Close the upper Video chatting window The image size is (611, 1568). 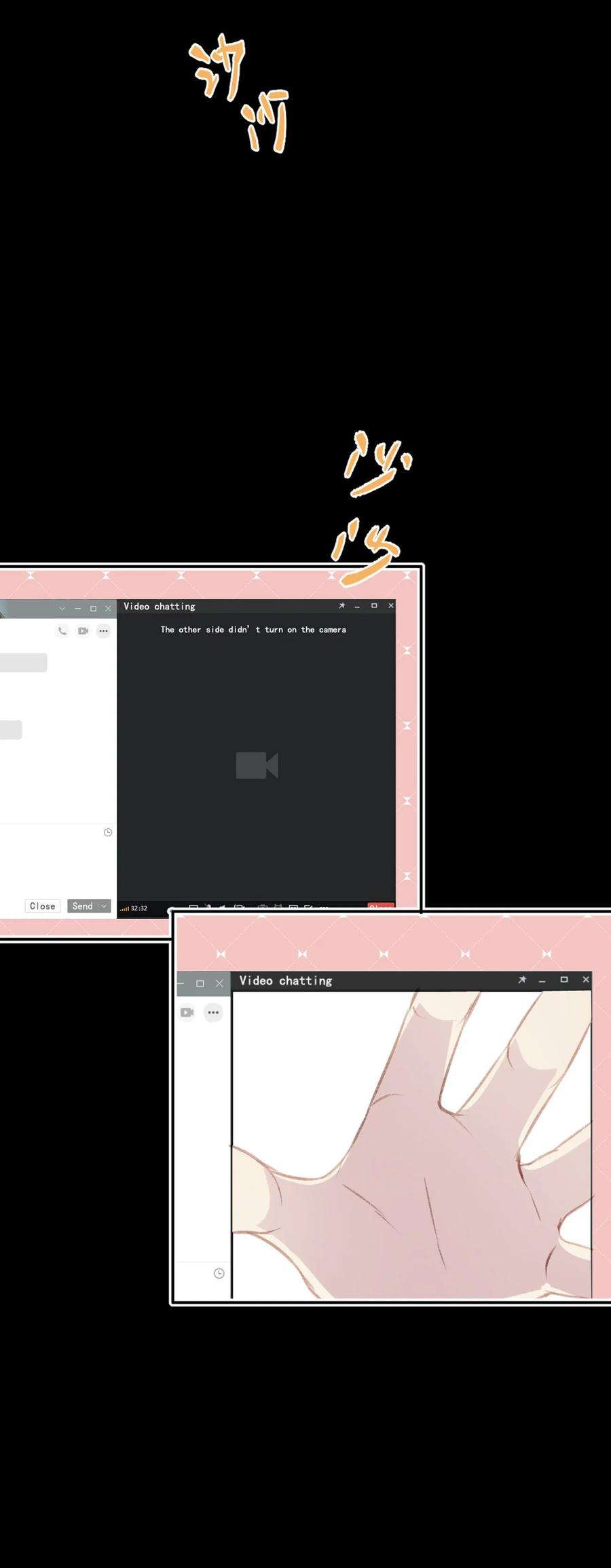391,605
